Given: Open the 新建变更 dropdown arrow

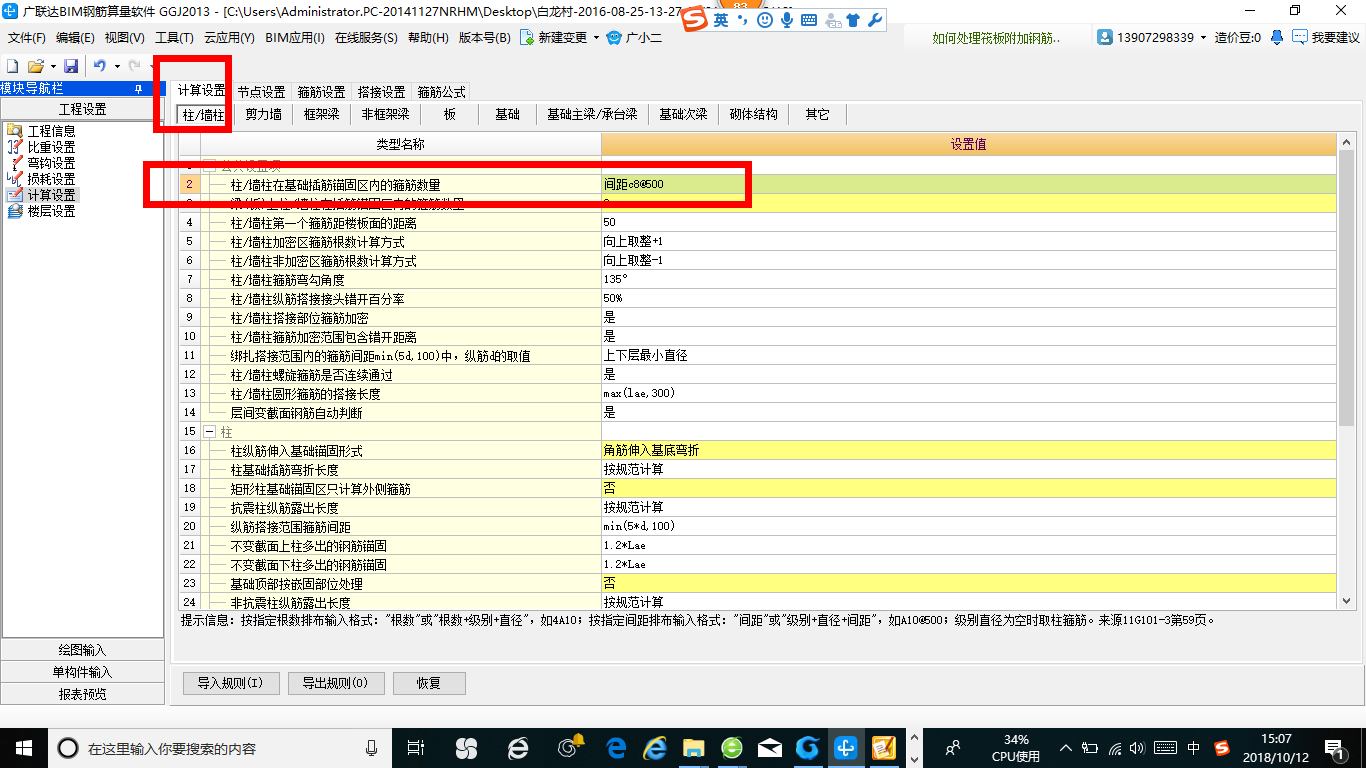Looking at the screenshot, I should click(x=596, y=38).
